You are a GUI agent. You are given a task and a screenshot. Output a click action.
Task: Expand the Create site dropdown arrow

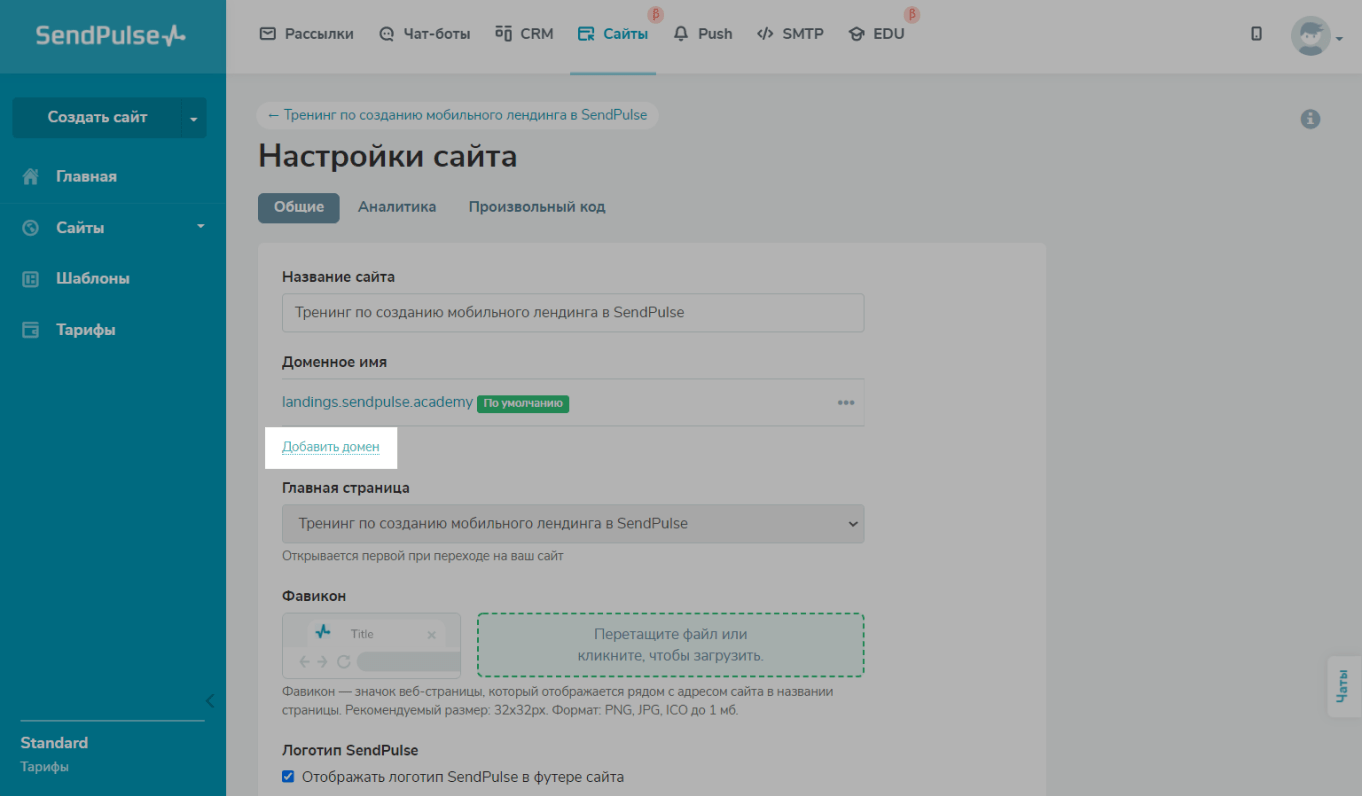tap(193, 118)
